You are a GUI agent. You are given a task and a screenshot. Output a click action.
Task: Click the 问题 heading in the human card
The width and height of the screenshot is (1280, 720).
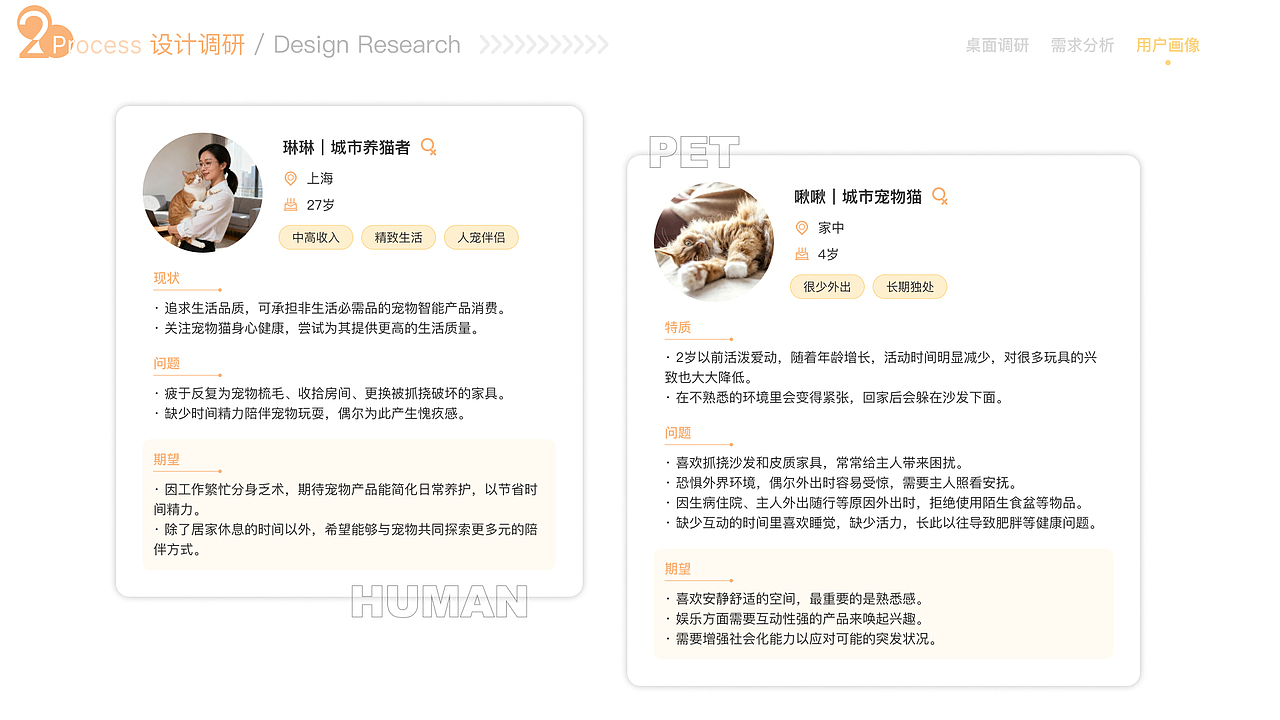(167, 364)
